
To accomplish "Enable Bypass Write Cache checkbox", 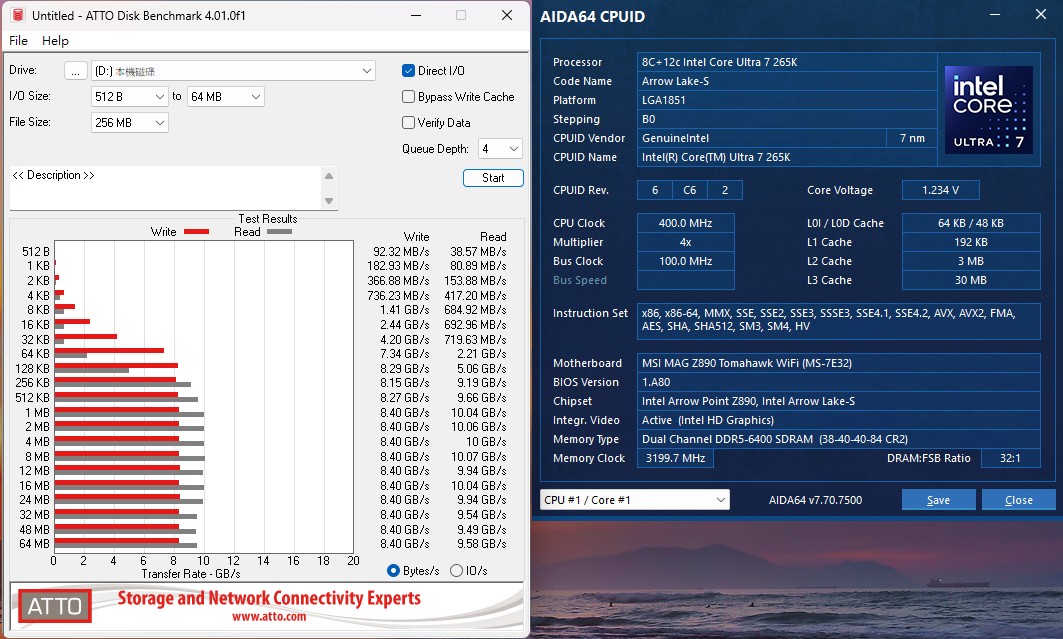I will coord(408,97).
